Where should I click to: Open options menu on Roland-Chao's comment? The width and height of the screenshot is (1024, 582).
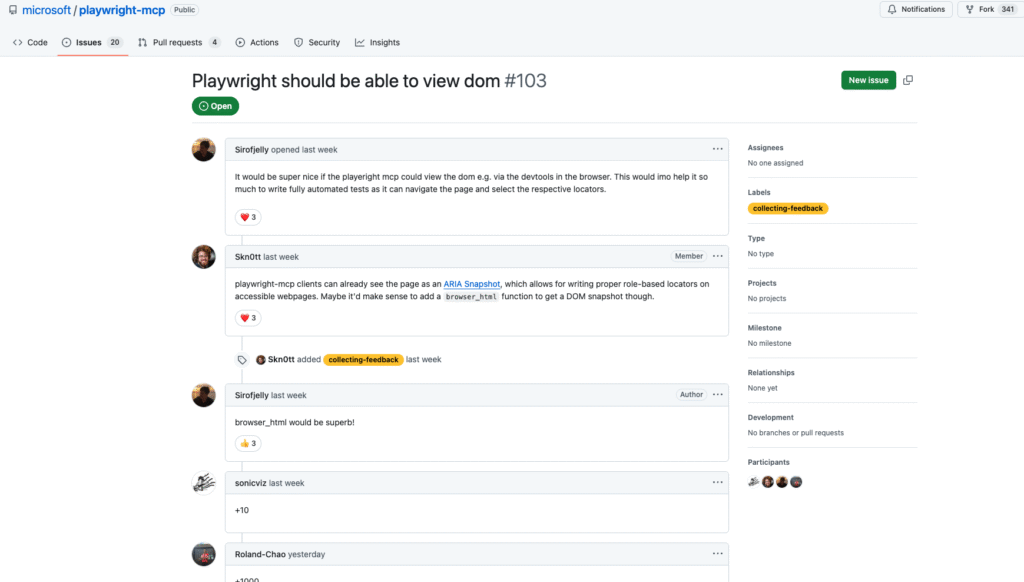[x=717, y=553]
